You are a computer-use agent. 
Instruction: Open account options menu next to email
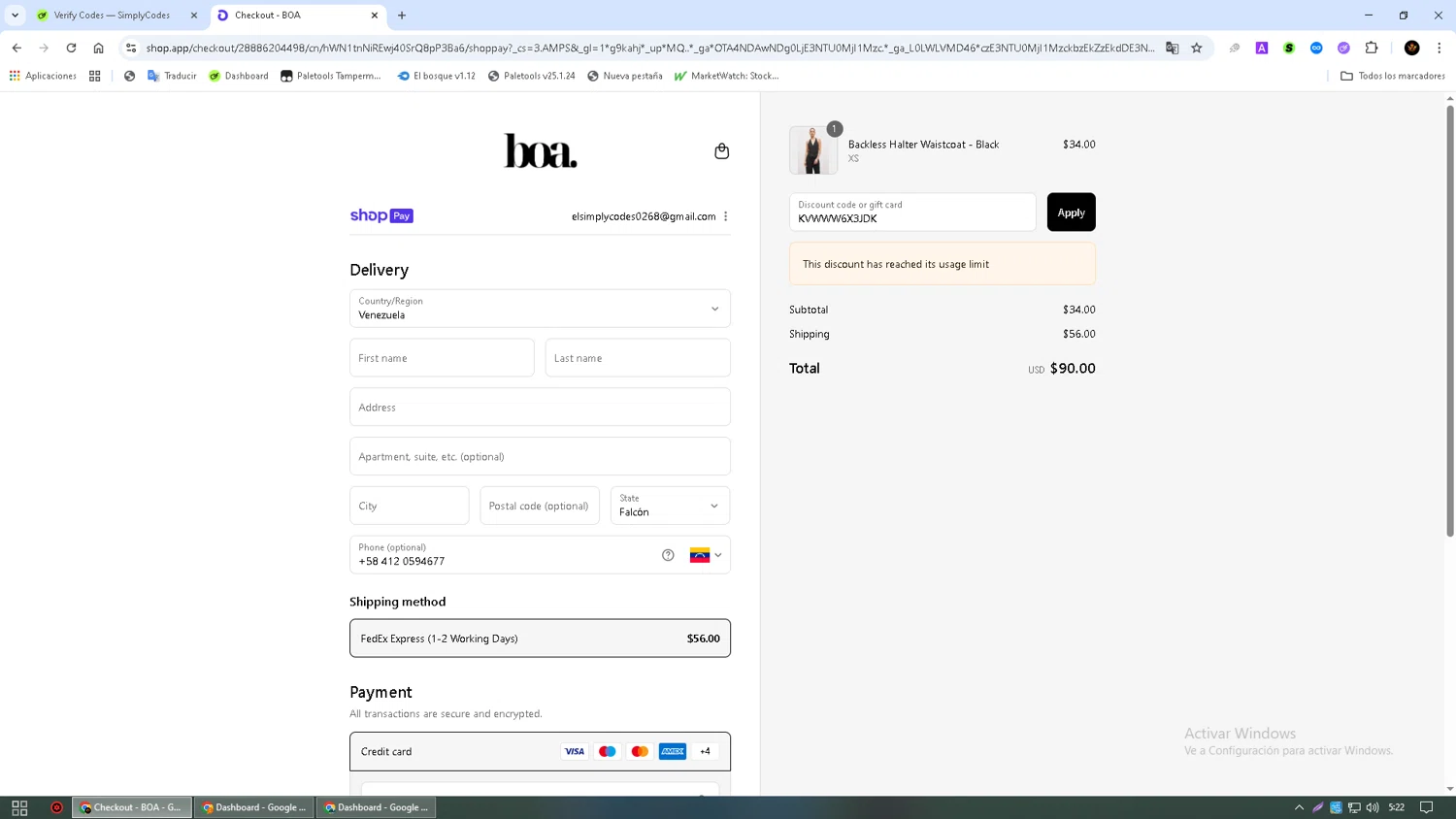726,216
